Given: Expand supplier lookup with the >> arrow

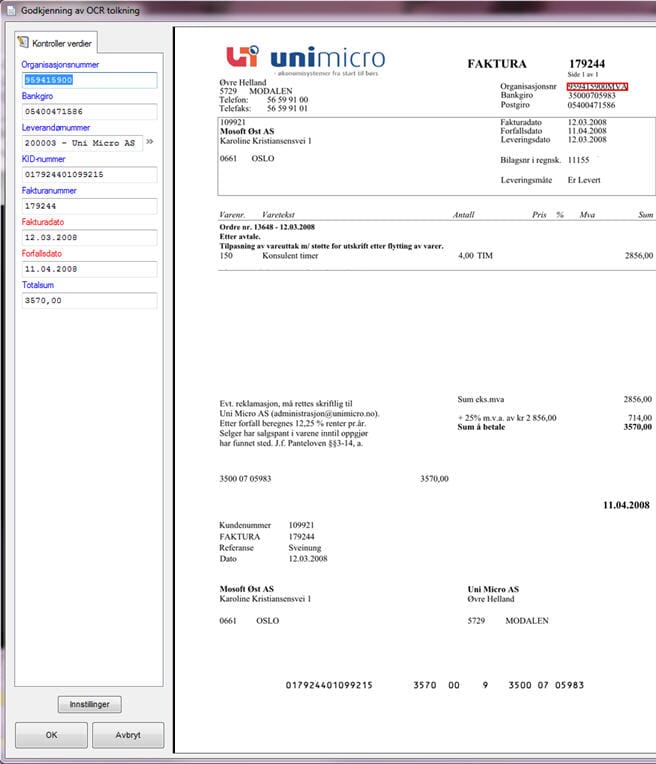Looking at the screenshot, I should 151,143.
